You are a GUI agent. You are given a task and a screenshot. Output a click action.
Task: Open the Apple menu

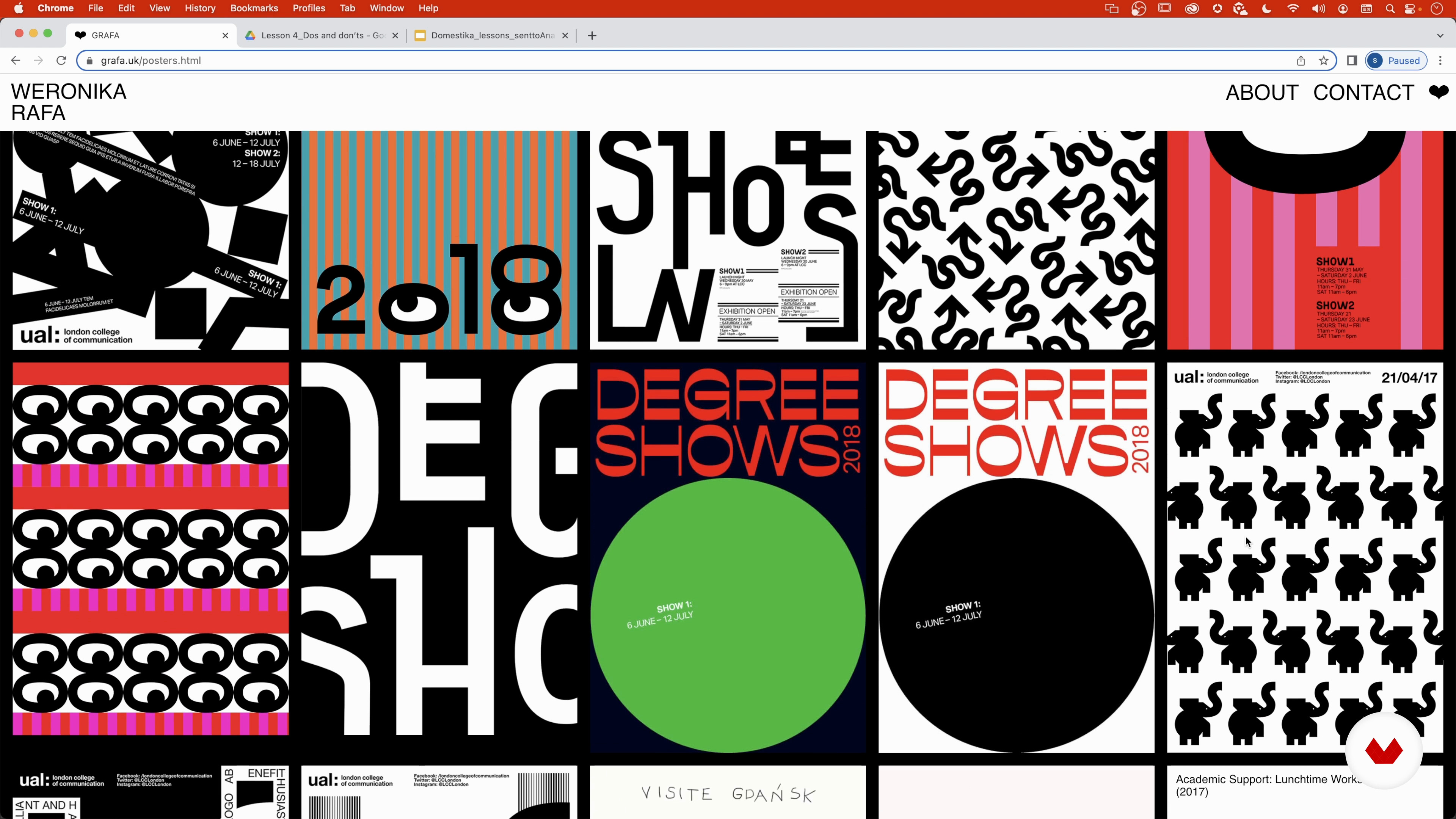coord(19,8)
